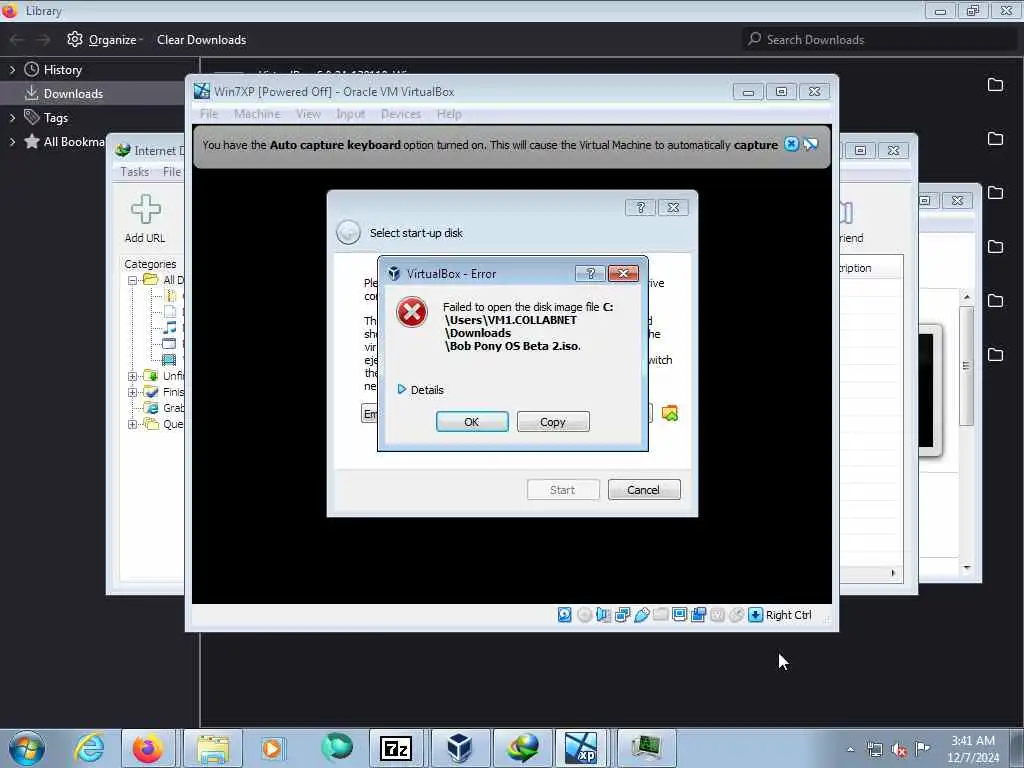Click Clear Downloads in Library window
1024x768 pixels.
(201, 40)
